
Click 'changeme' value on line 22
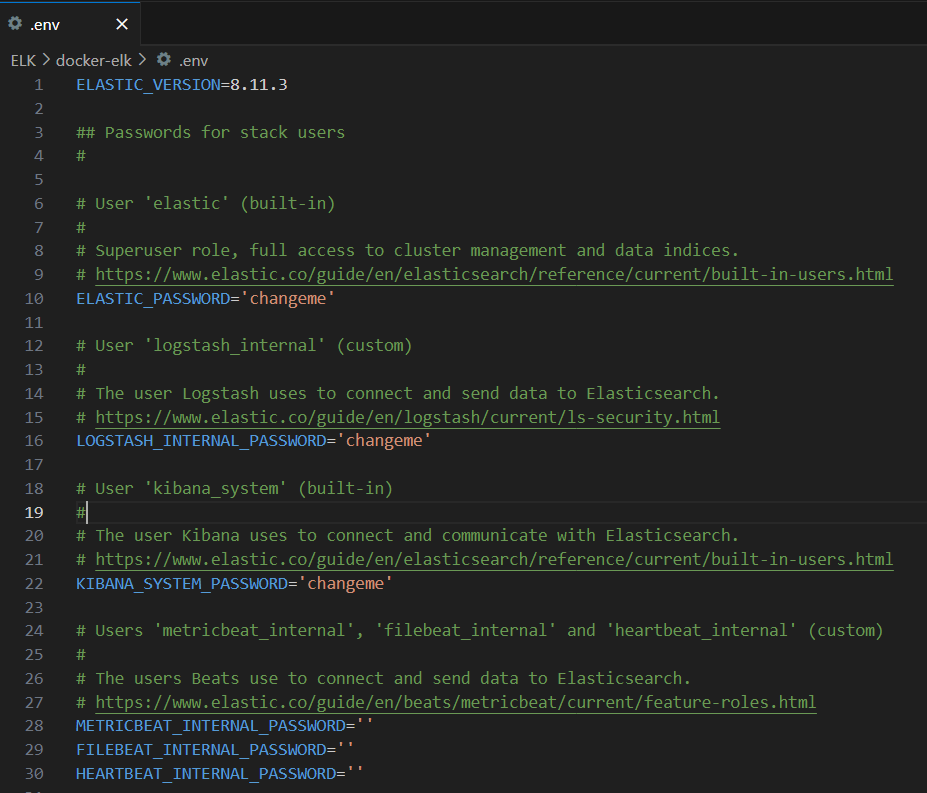pos(346,584)
